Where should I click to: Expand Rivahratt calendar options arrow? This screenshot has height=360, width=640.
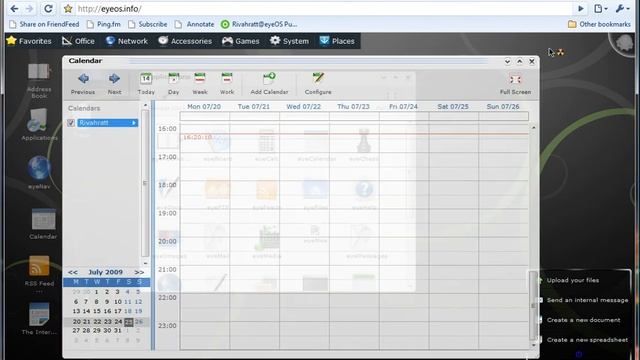(x=134, y=123)
